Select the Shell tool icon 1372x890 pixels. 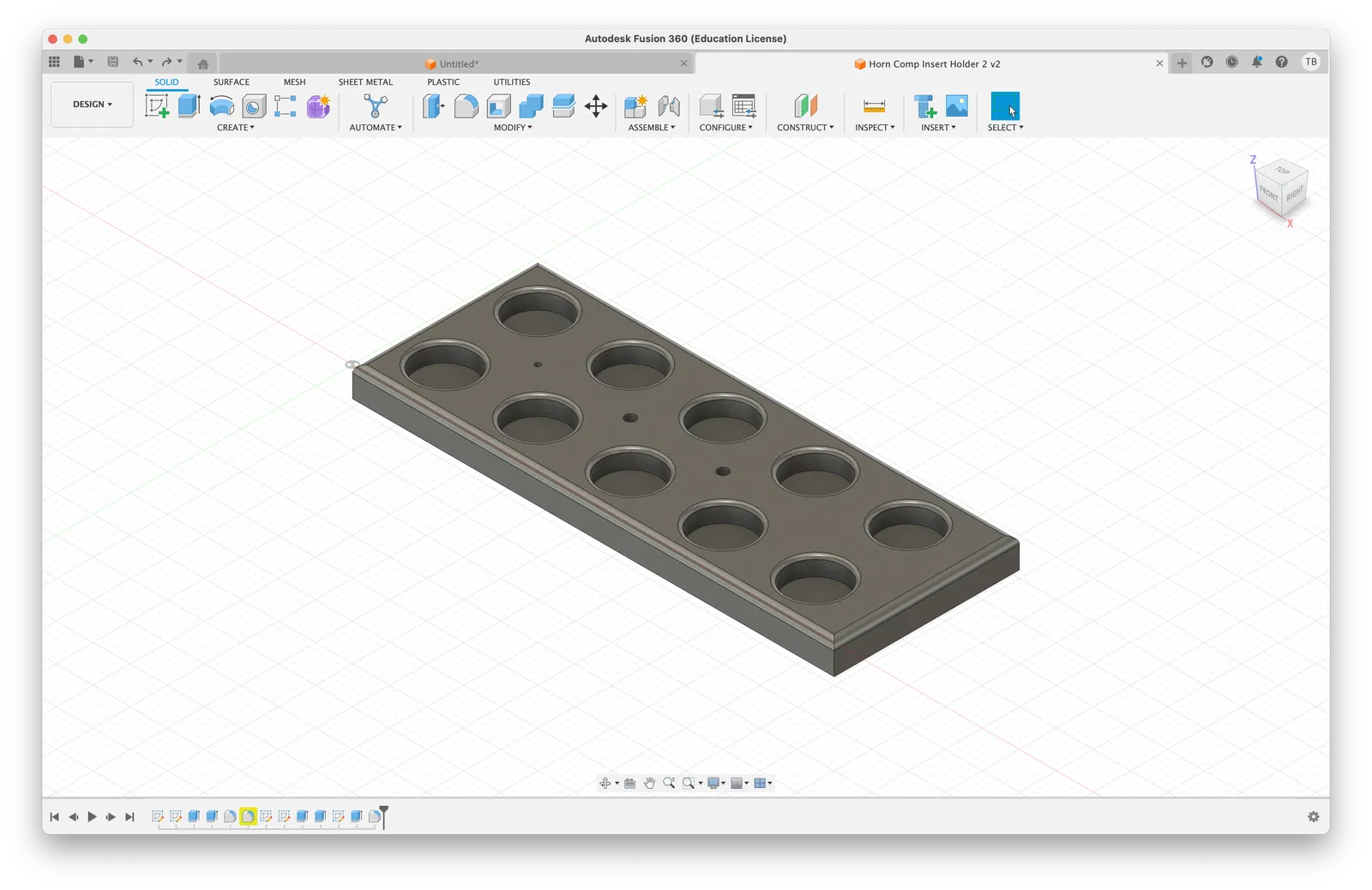[x=498, y=106]
